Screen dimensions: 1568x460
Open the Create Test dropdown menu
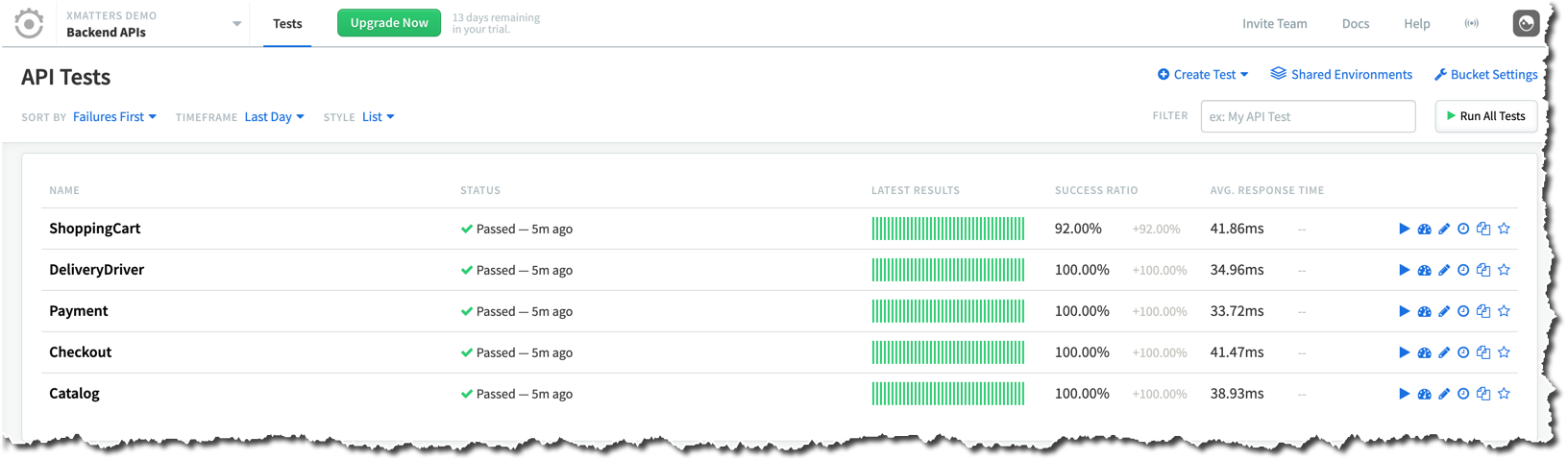(1203, 75)
